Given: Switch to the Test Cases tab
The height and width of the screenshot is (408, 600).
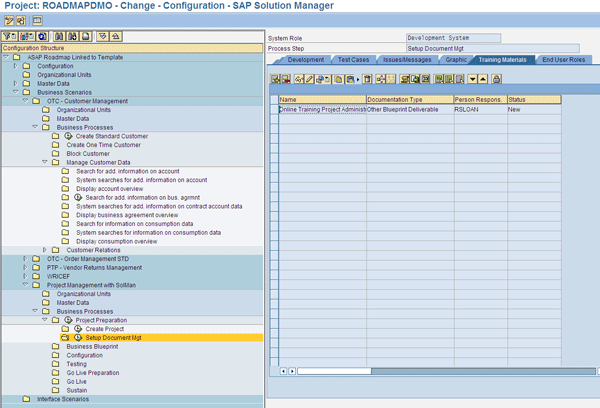Looking at the screenshot, I should coord(353,60).
